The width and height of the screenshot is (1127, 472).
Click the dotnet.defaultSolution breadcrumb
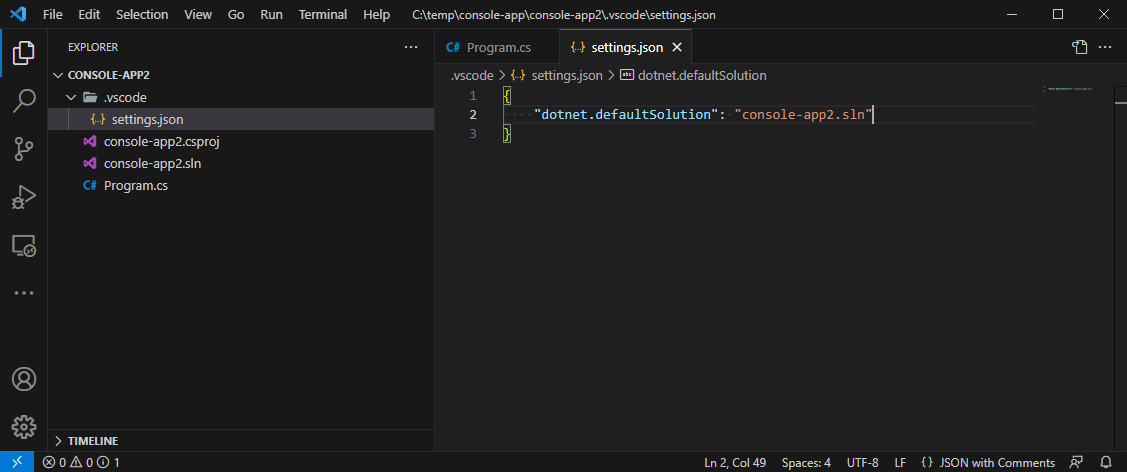693,75
